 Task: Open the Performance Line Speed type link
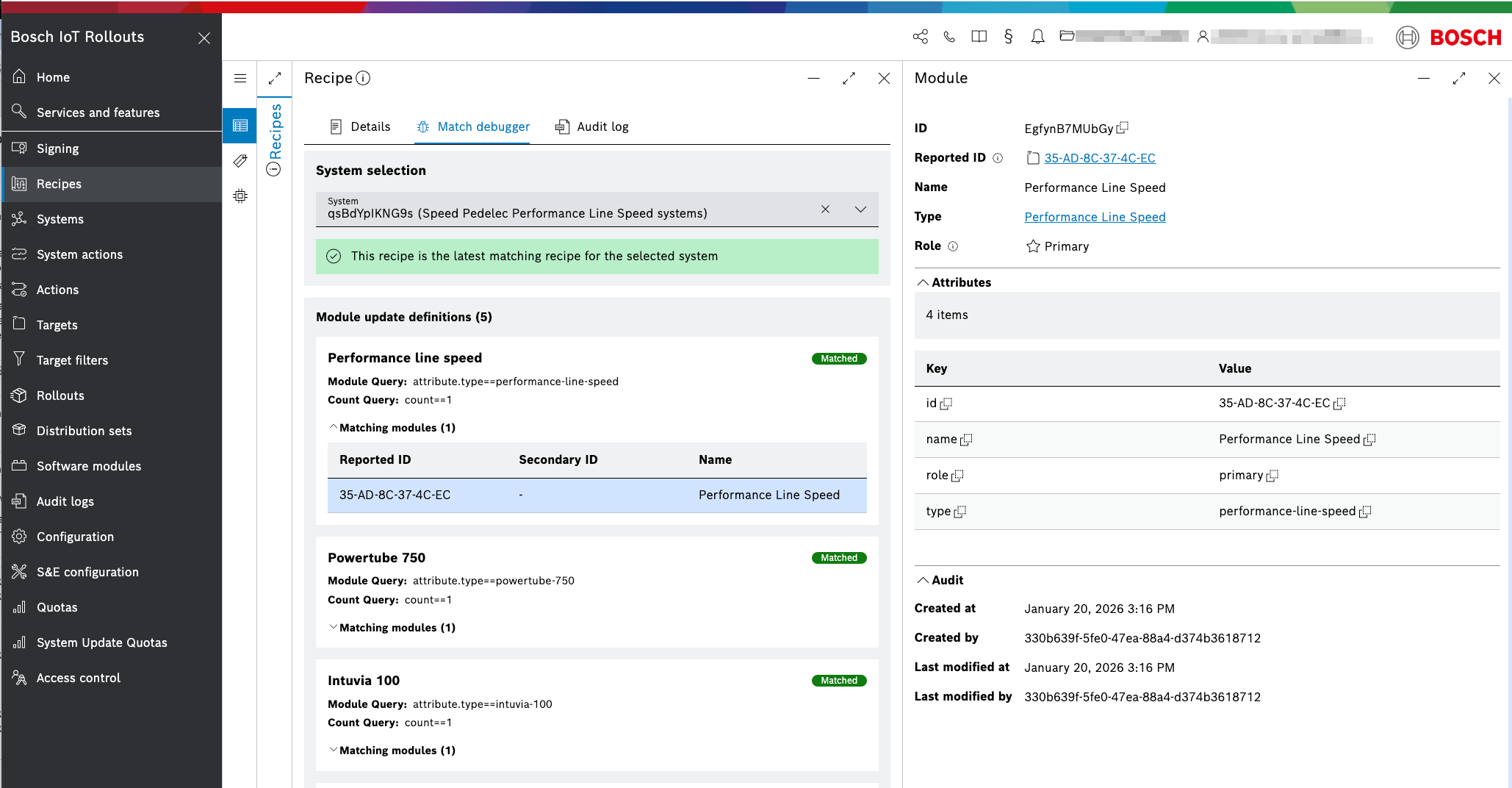click(x=1095, y=217)
